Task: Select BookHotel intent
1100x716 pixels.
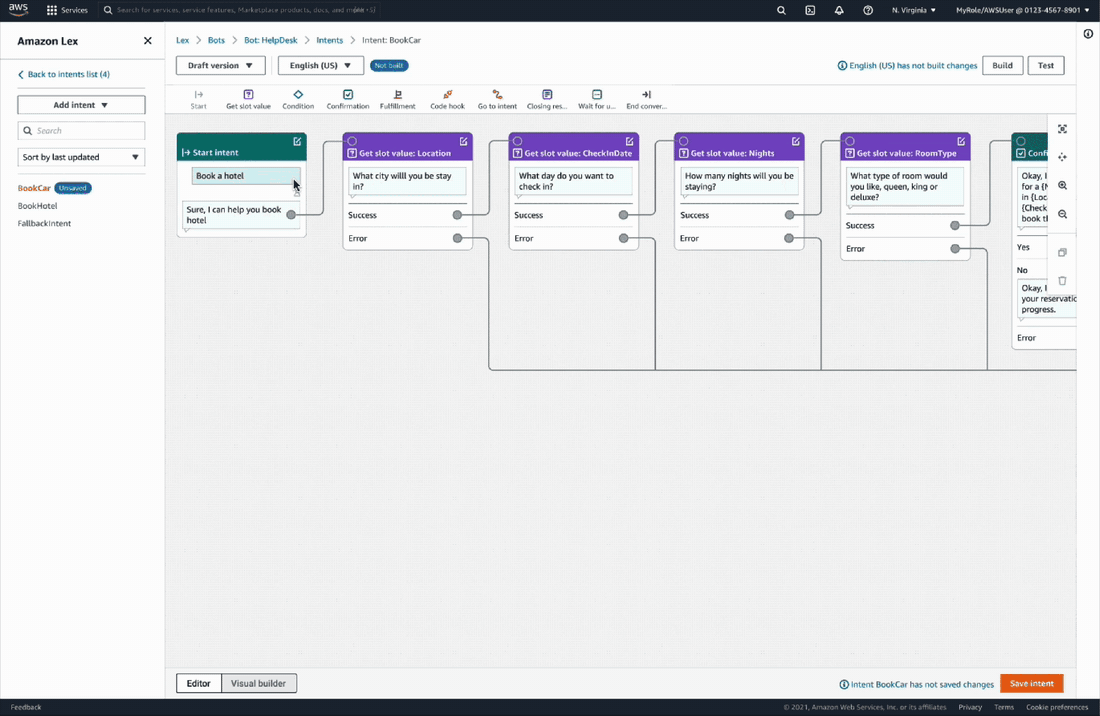Action: 37,205
